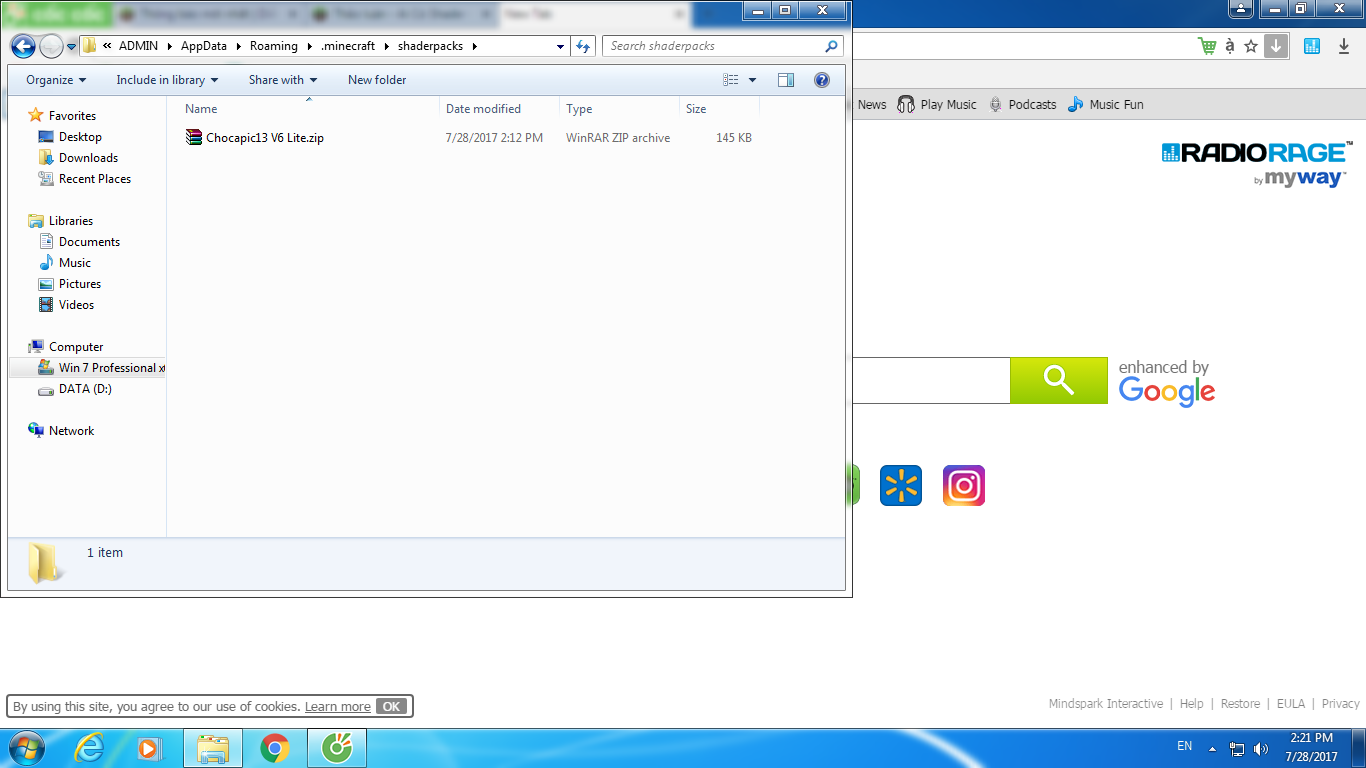The width and height of the screenshot is (1366, 768).
Task: Select Libraries in the navigation pane
Action: coord(71,221)
